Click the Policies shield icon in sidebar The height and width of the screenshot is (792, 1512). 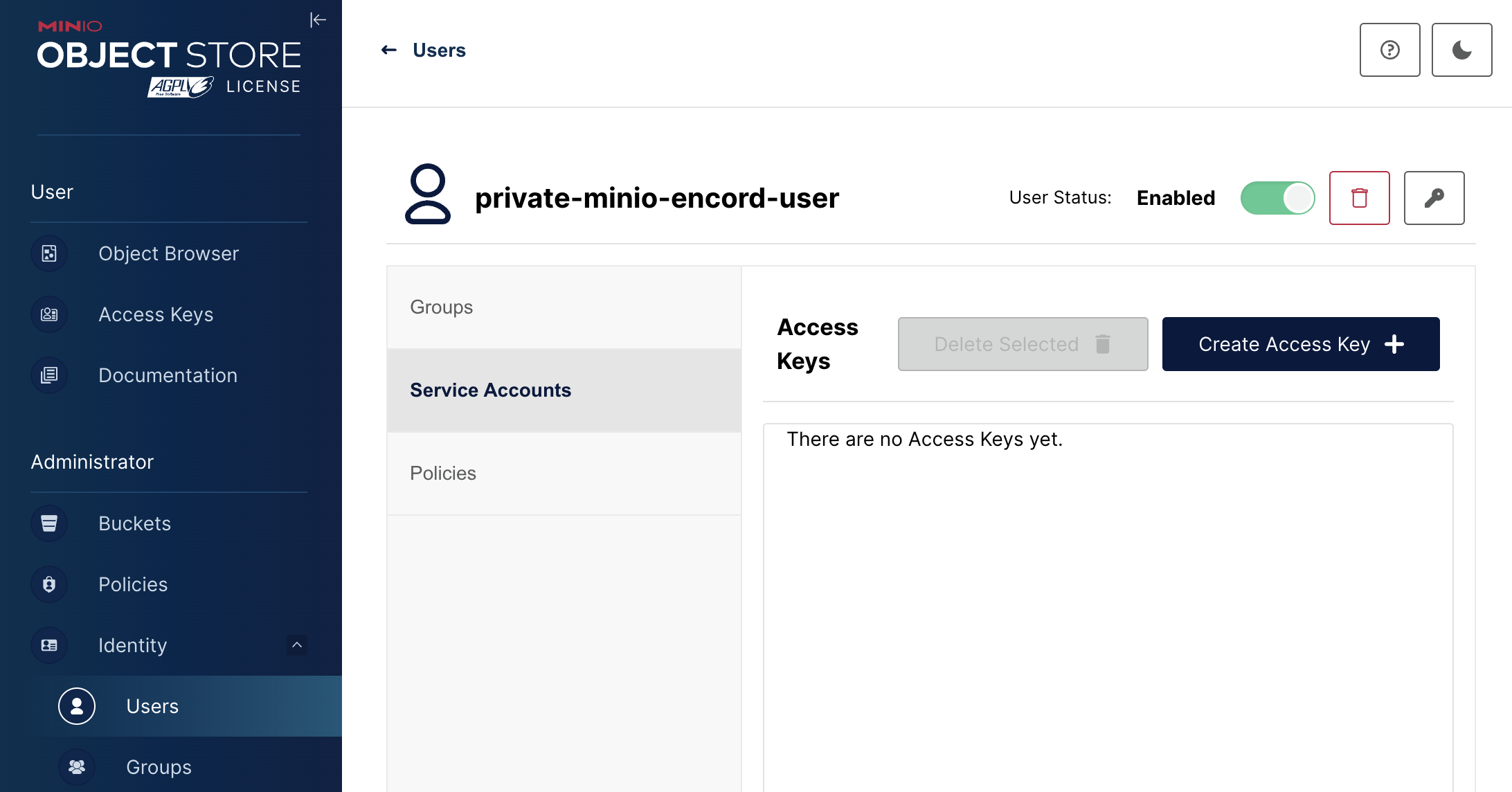(49, 584)
